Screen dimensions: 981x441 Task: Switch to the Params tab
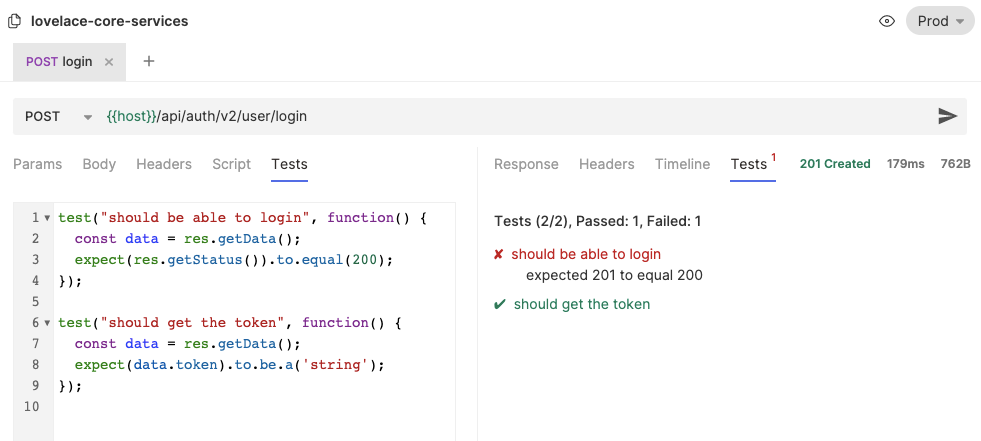(37, 164)
